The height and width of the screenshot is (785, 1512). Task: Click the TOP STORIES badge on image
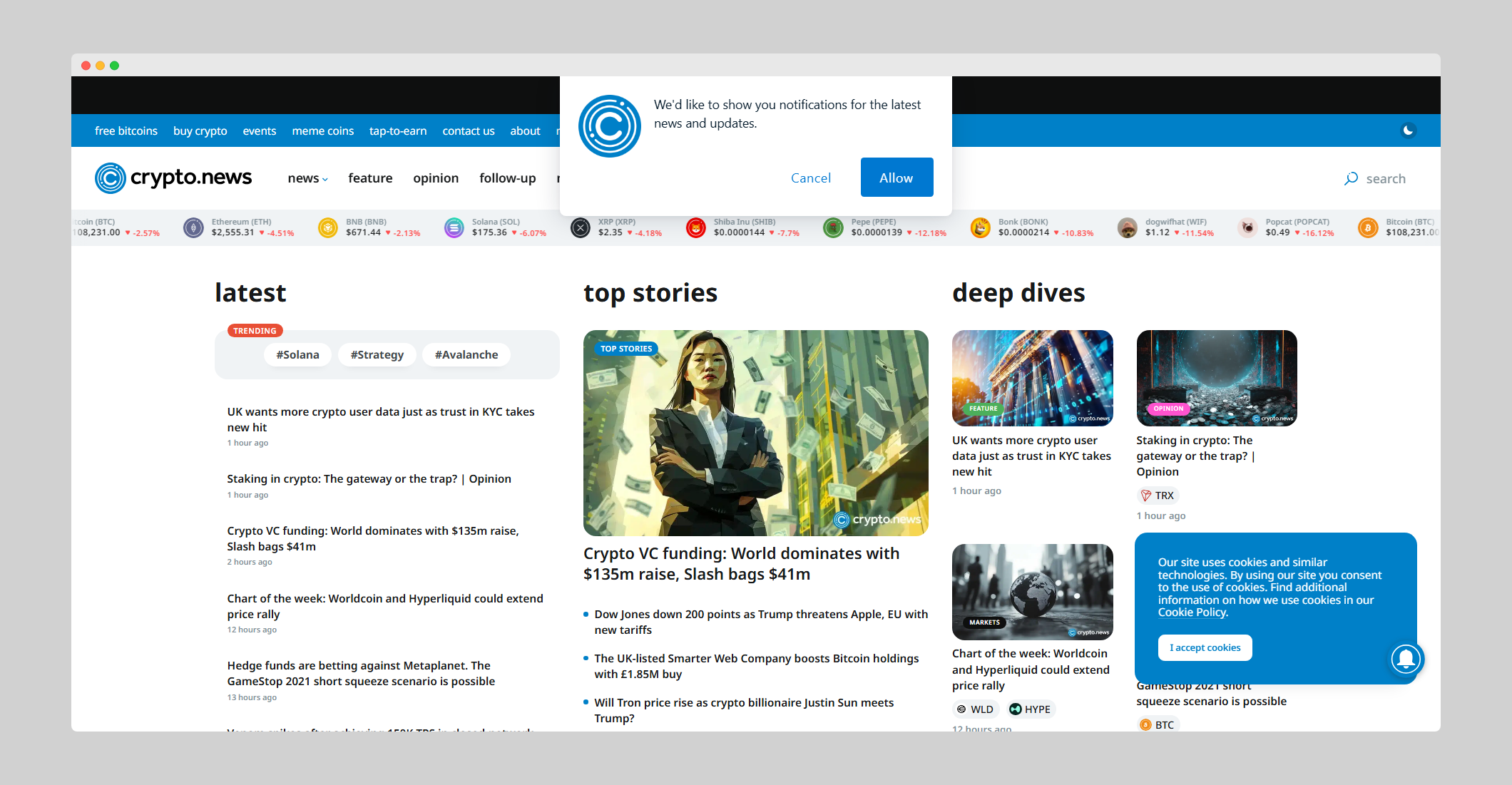pyautogui.click(x=626, y=349)
